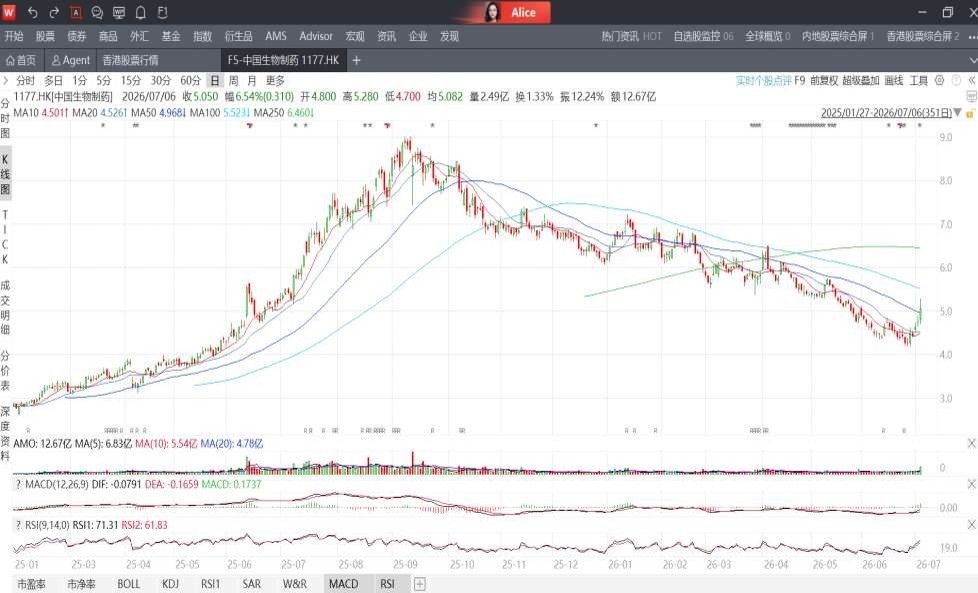Switch the chart to 60分 period
This screenshot has width=978, height=593.
tap(190, 80)
